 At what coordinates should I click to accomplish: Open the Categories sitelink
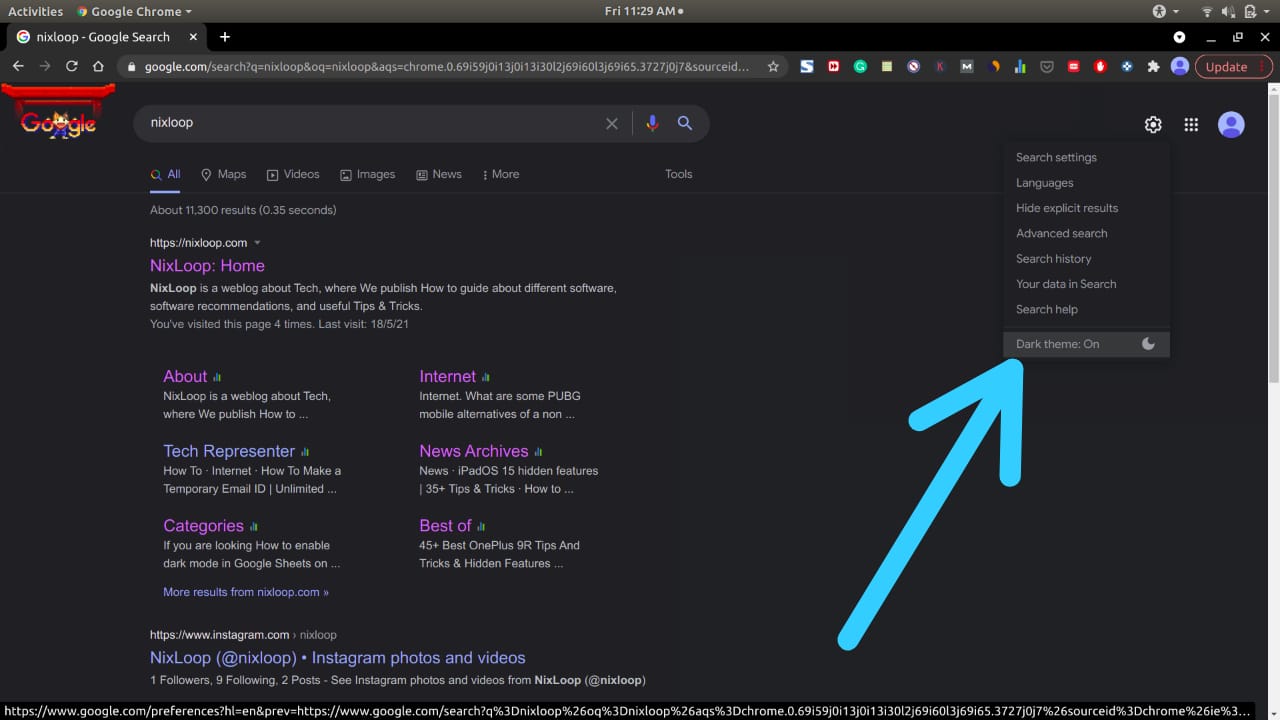point(203,526)
